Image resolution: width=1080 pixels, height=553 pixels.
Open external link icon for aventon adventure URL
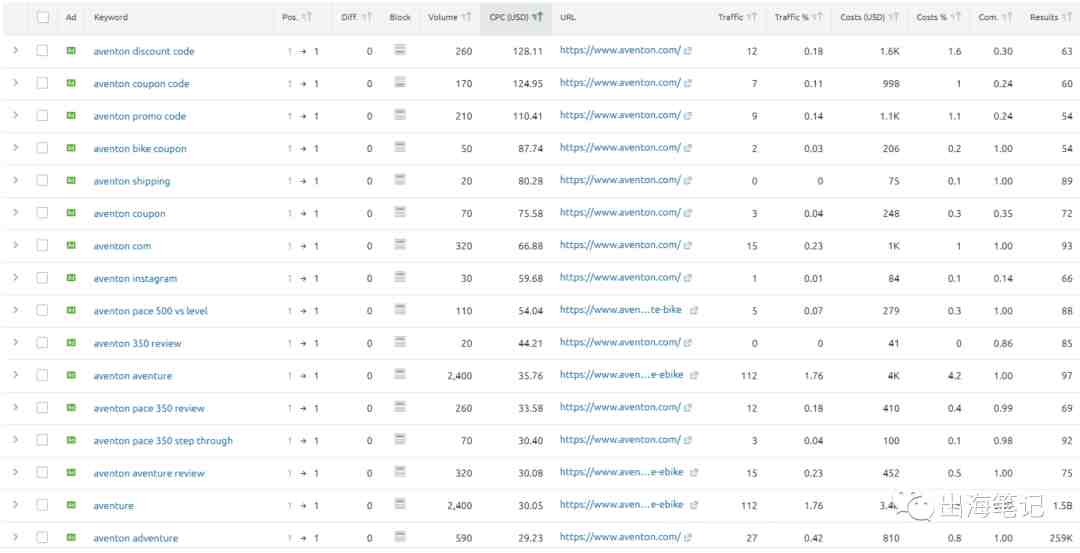coord(687,537)
